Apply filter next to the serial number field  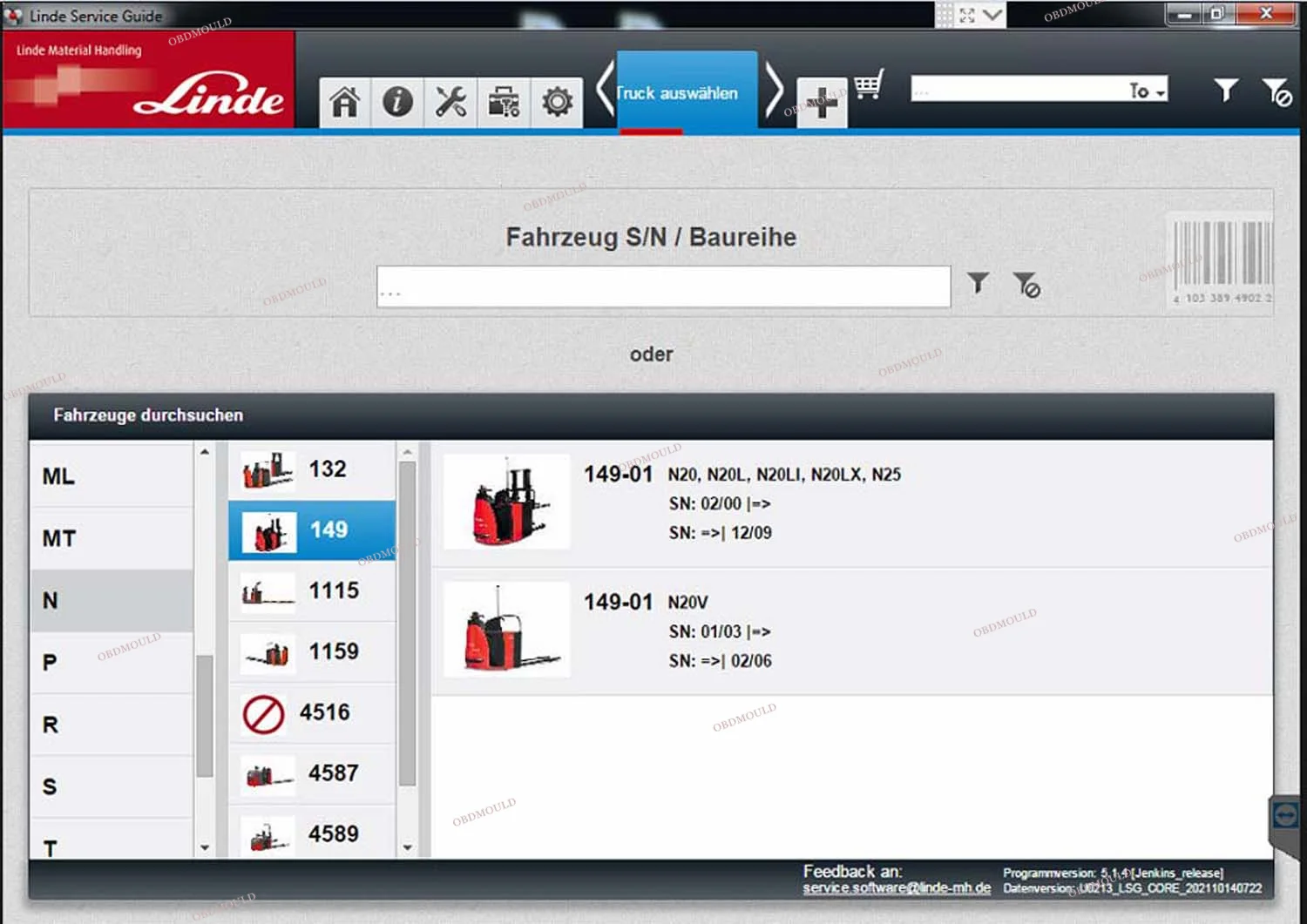coord(978,282)
